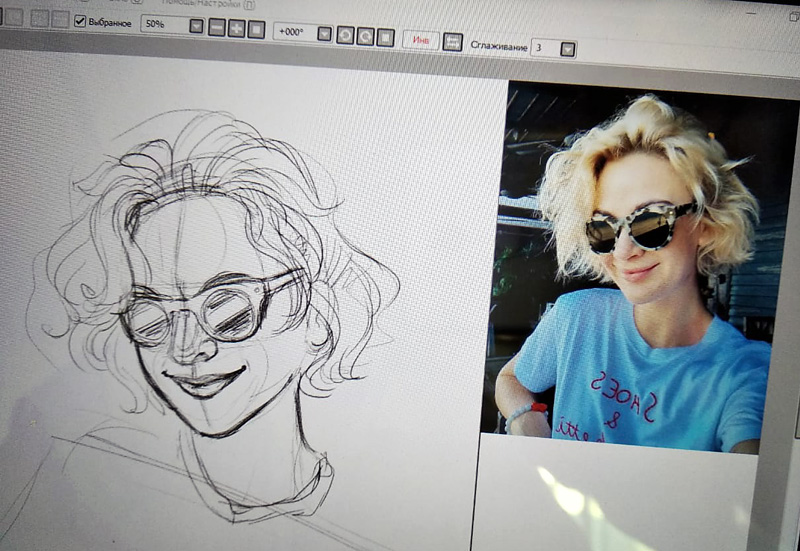
Task: Open the rotation angle dropdown arrow
Action: pos(324,34)
